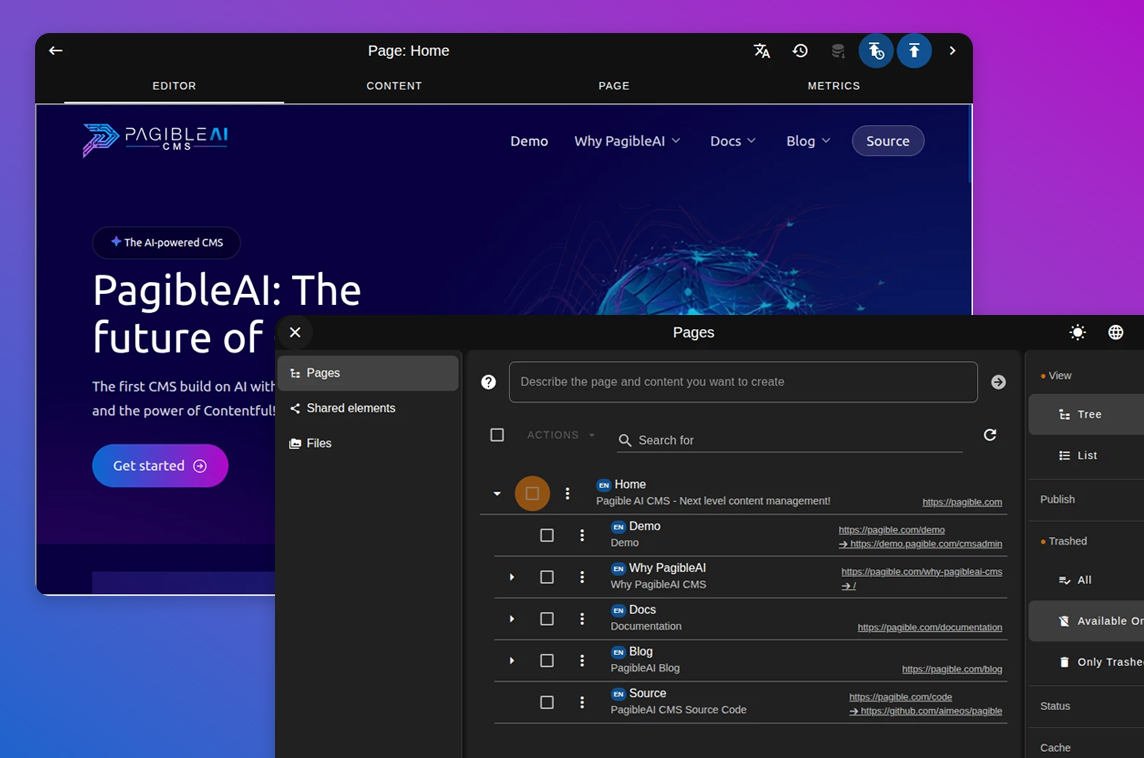Open the three-dot menu for Blog page
Viewport: 1144px width, 758px height.
pos(582,661)
